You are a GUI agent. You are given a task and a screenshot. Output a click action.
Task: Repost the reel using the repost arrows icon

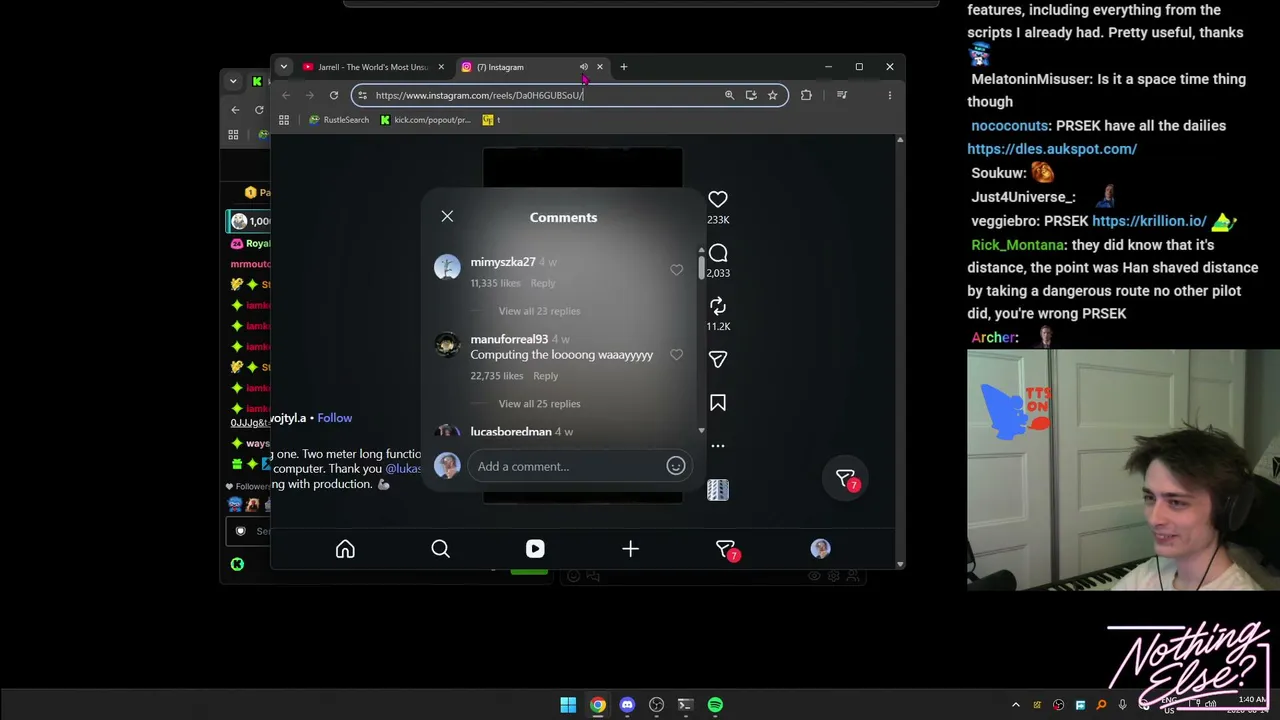coord(718,306)
